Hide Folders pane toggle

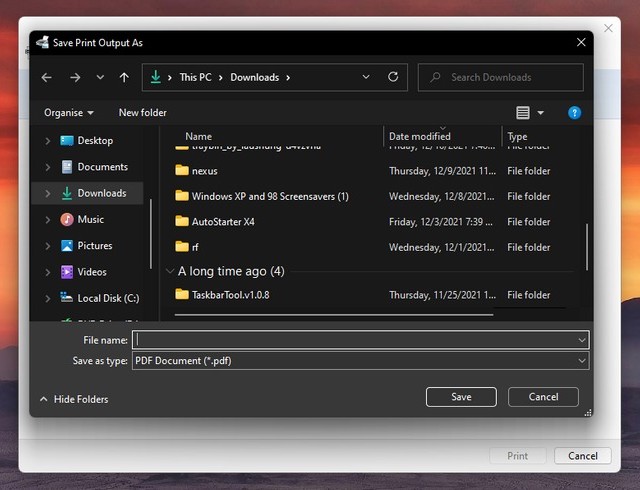(x=74, y=399)
